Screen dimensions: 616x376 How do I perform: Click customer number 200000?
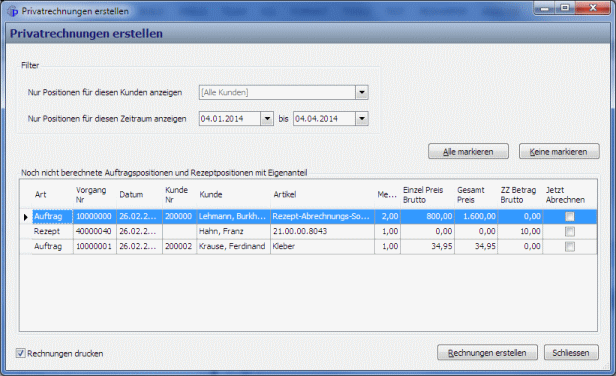(180, 216)
